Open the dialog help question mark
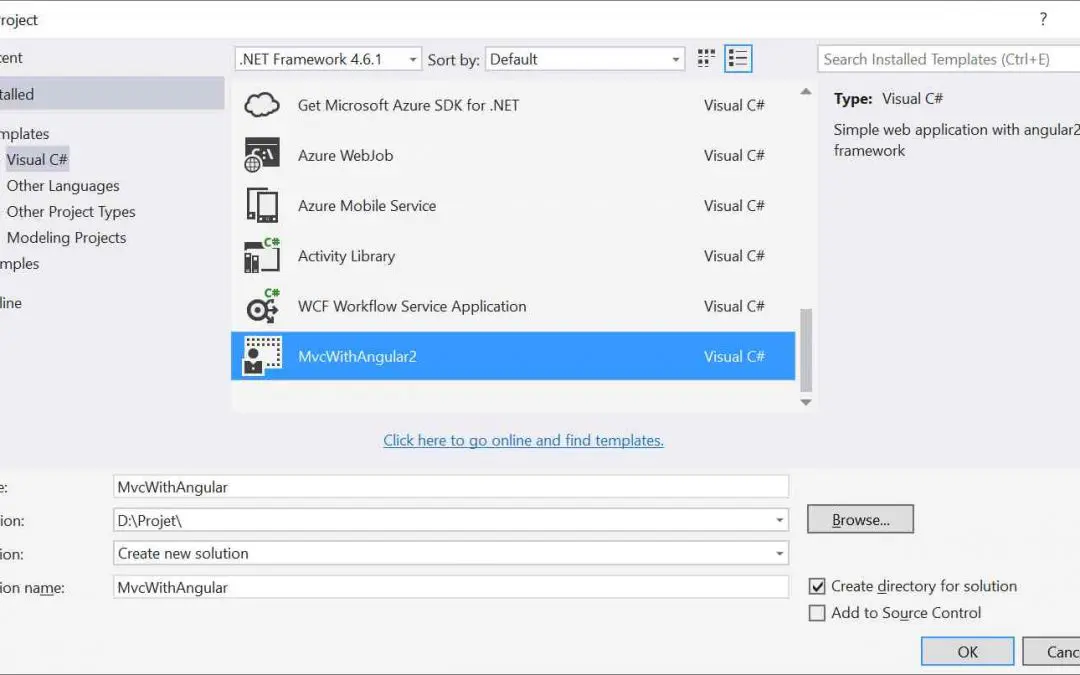1080x675 pixels. click(1043, 19)
